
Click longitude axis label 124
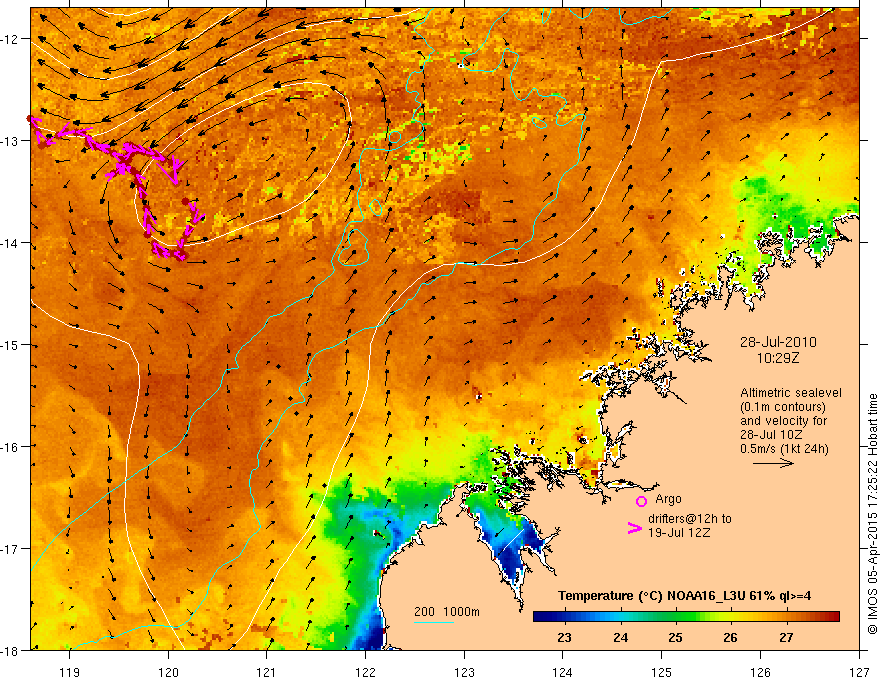point(563,672)
